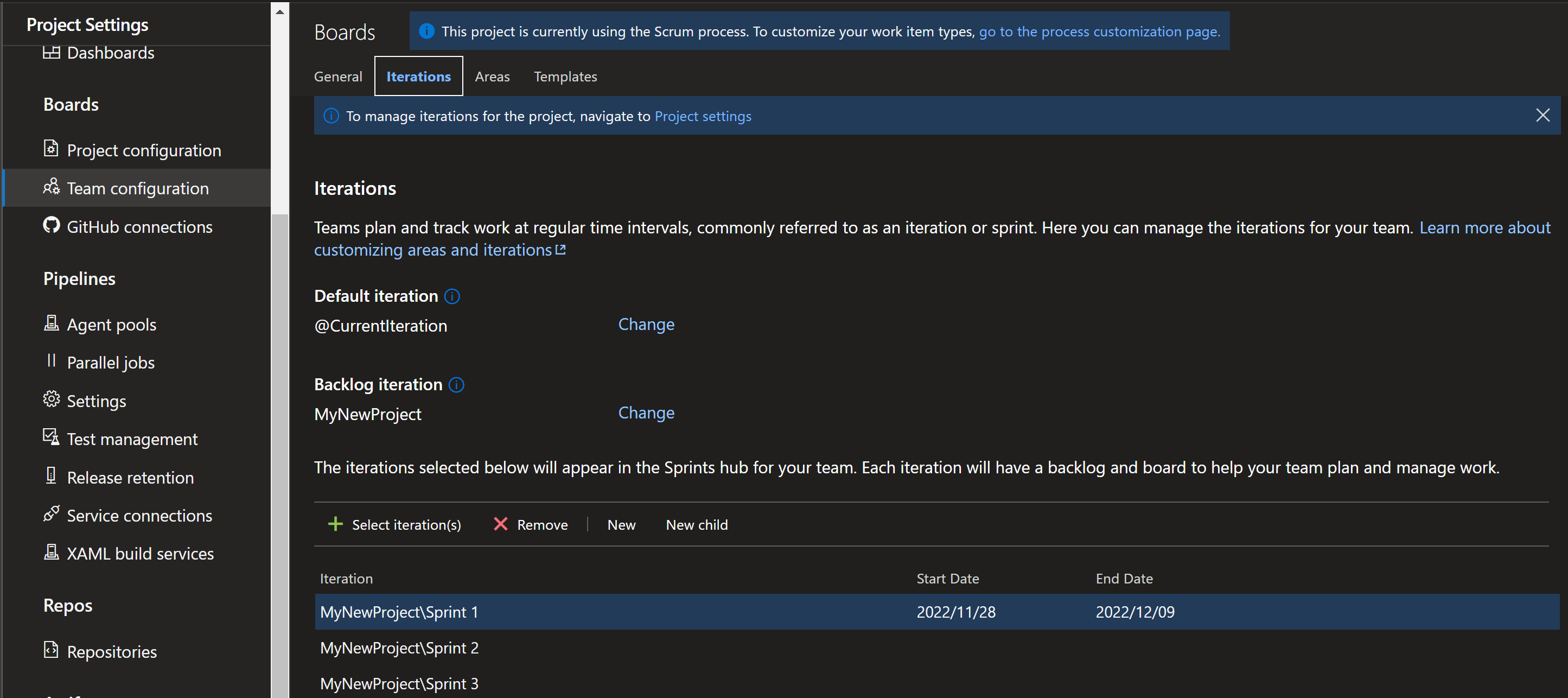The width and height of the screenshot is (1568, 698).
Task: Click the green plus Select iteration(s) icon
Action: pos(335,524)
